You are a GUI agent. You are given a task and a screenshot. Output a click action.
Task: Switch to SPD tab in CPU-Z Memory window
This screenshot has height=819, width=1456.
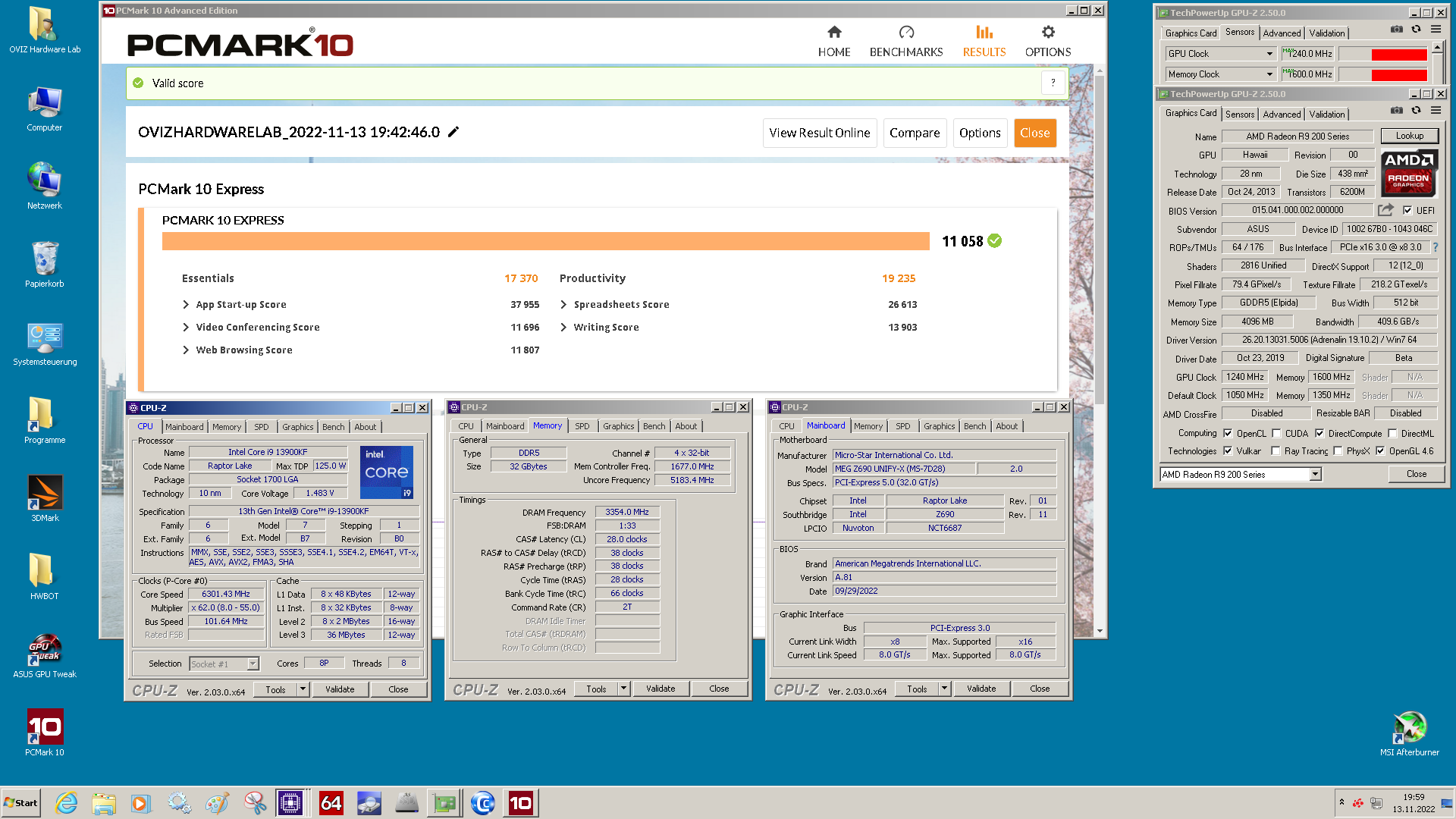(x=582, y=426)
